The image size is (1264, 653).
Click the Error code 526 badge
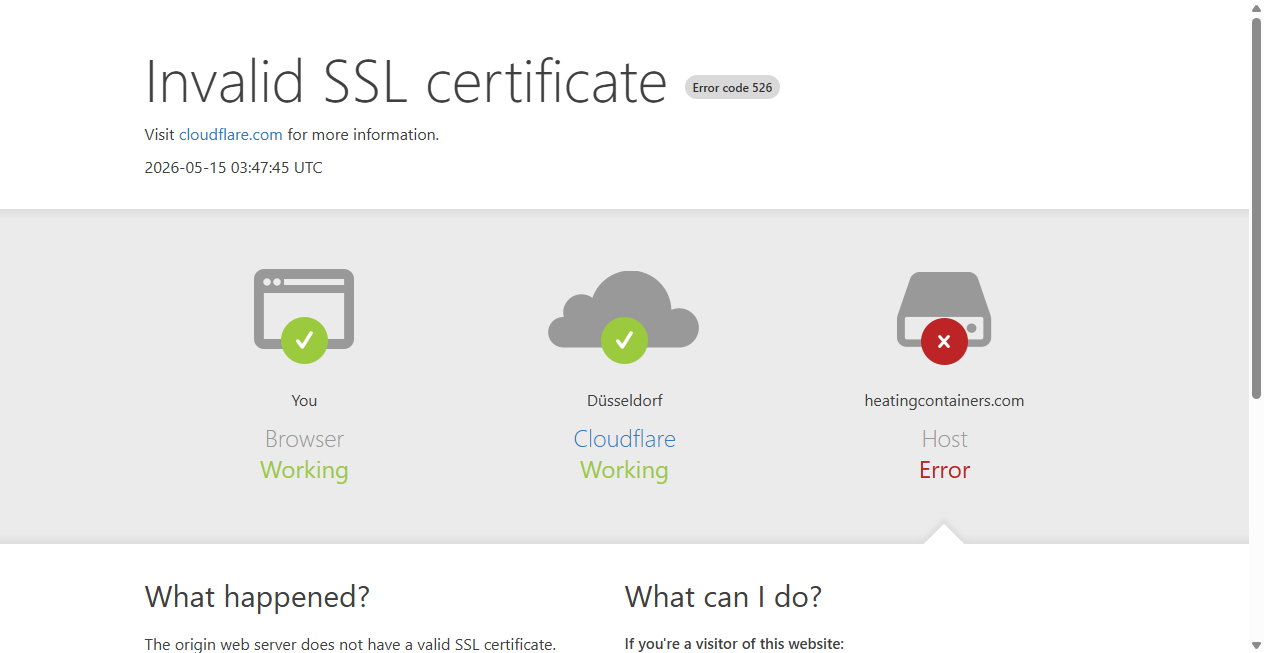732,88
